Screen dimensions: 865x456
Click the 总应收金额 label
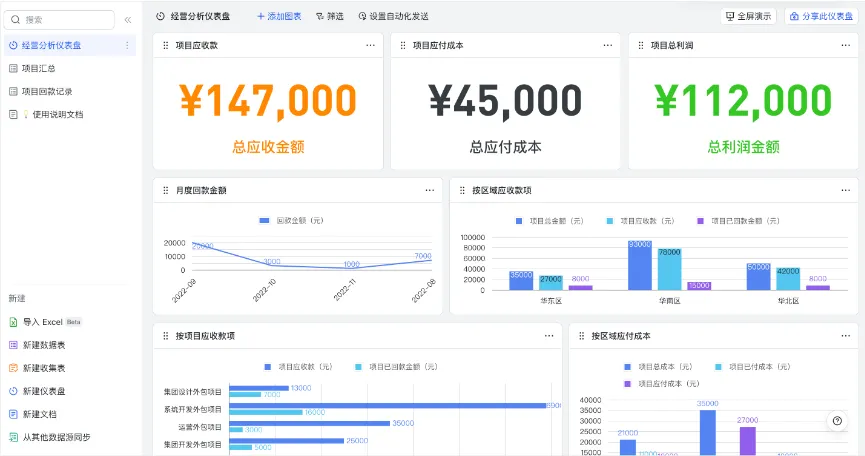click(268, 147)
